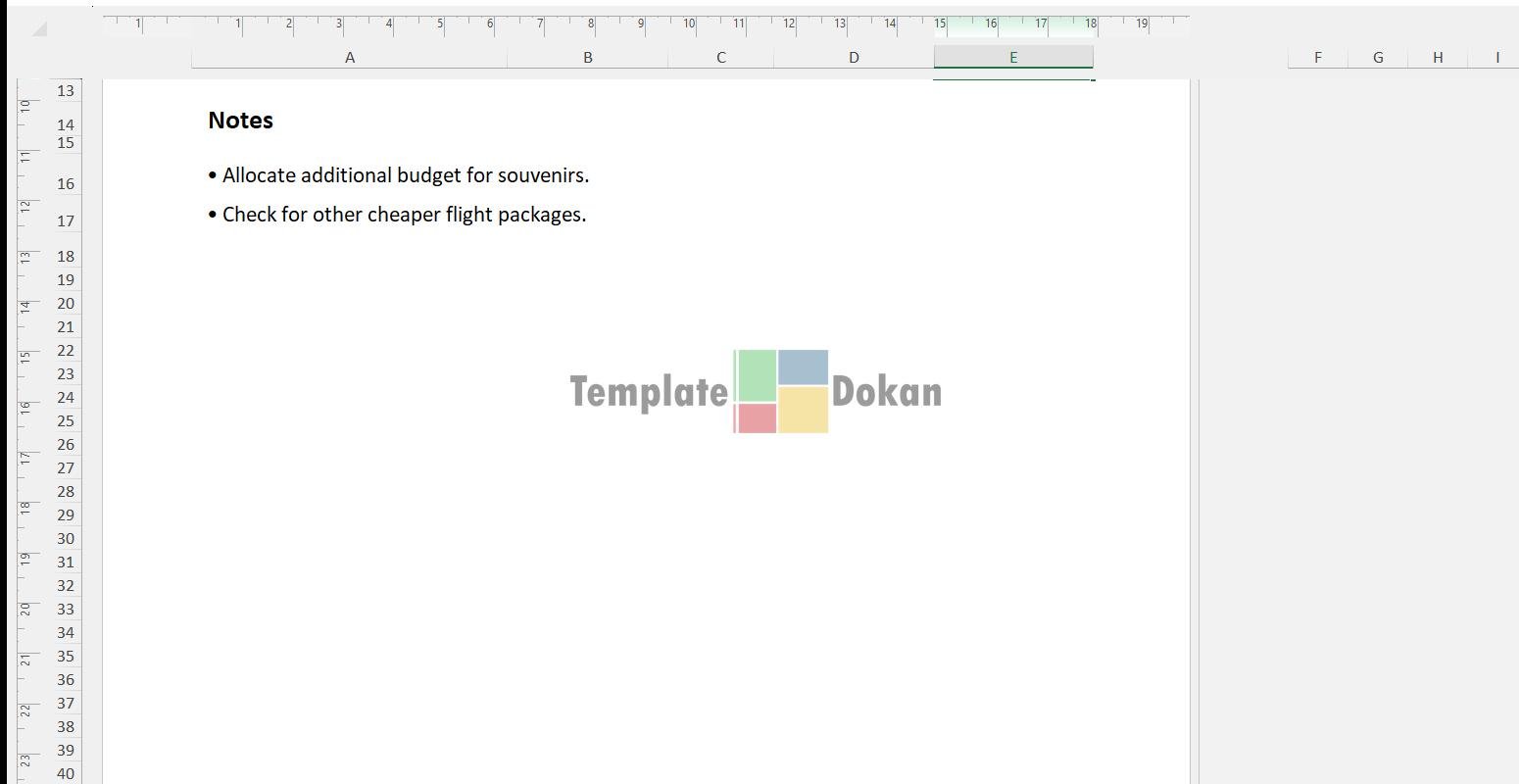Click the highlighted column E header

point(1012,58)
